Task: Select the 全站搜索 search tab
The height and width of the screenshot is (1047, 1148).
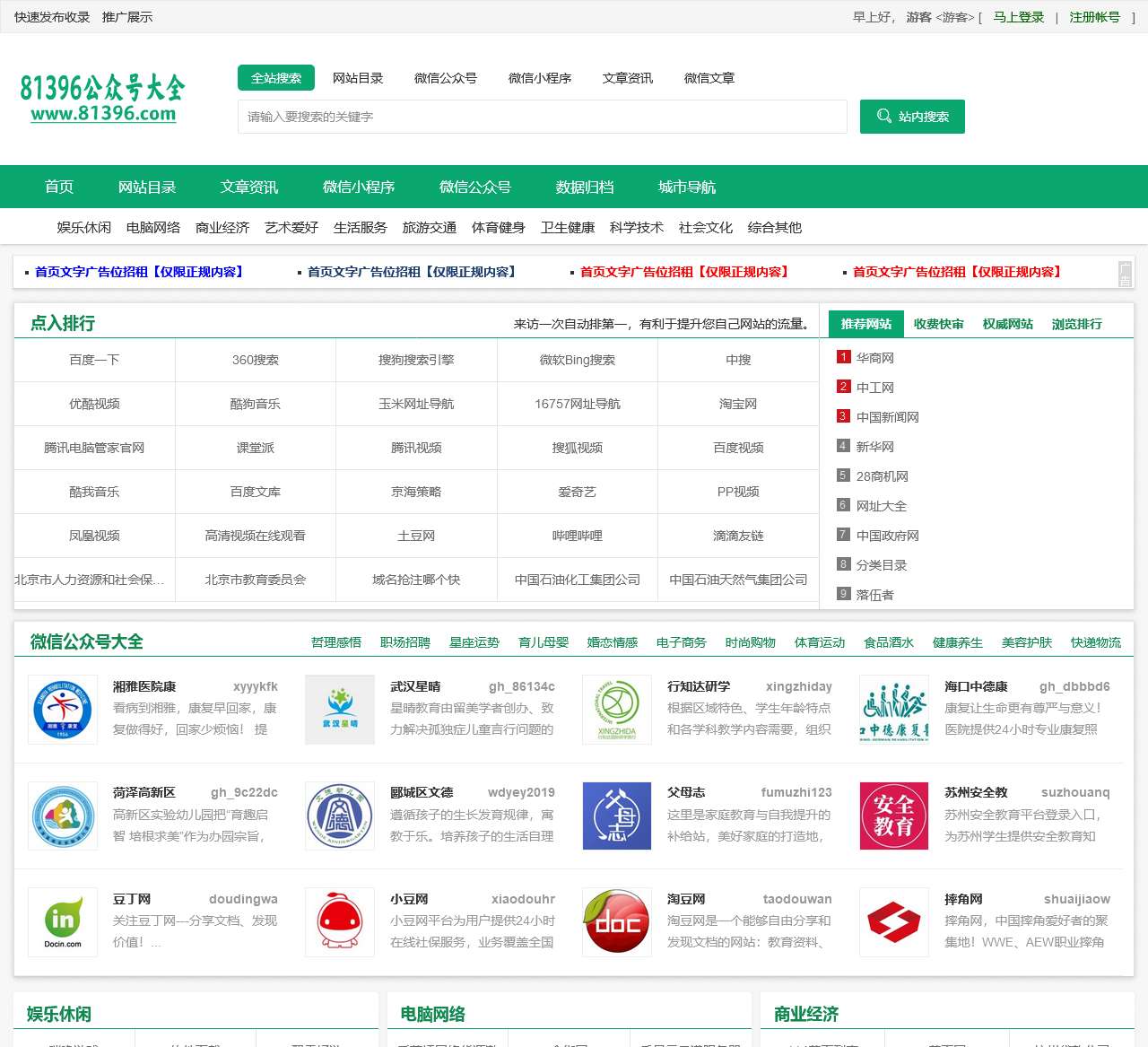Action: [x=276, y=78]
